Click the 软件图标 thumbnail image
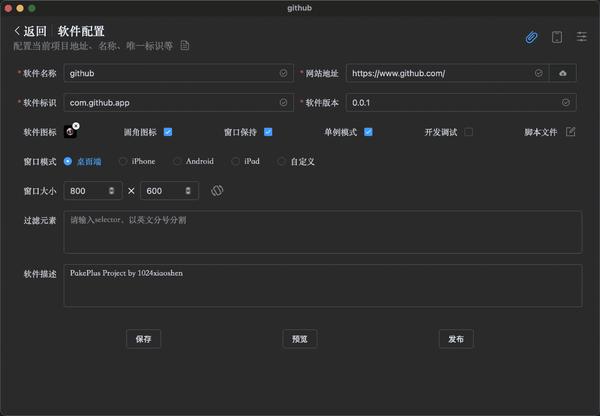The height and width of the screenshot is (416, 600). click(70, 132)
